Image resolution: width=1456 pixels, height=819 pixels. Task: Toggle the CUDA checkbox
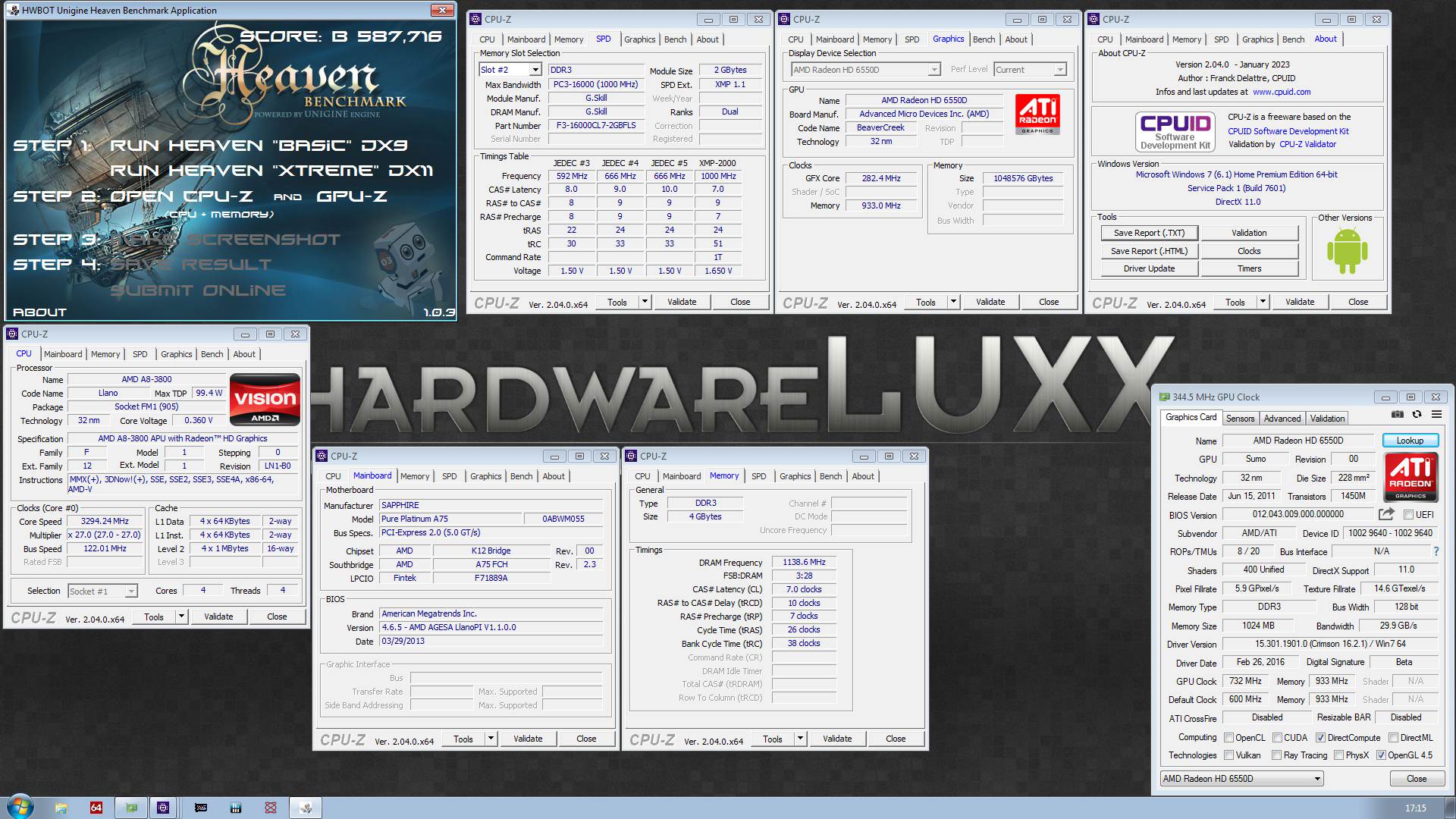1277,737
